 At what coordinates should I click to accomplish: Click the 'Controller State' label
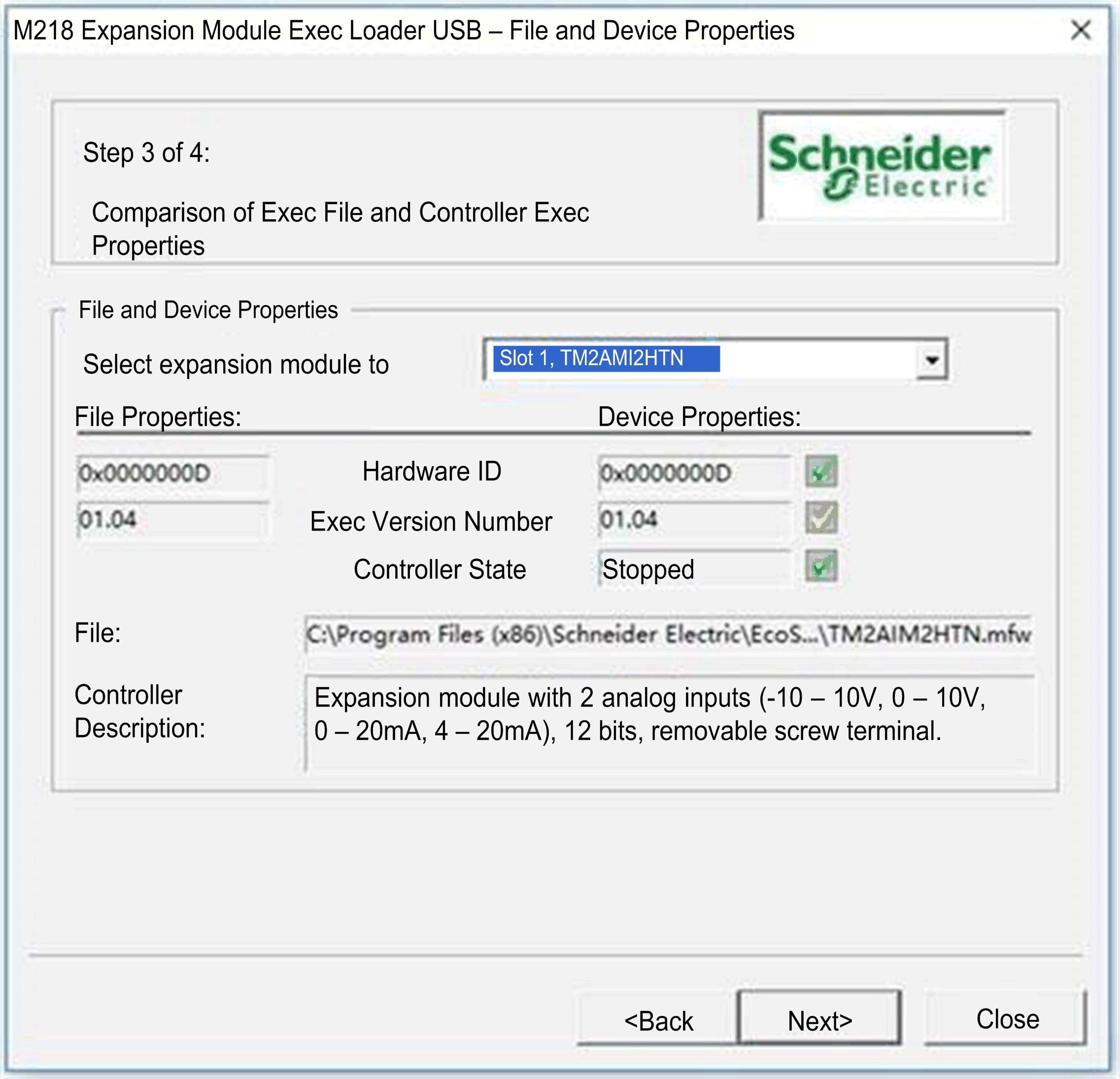pyautogui.click(x=440, y=570)
